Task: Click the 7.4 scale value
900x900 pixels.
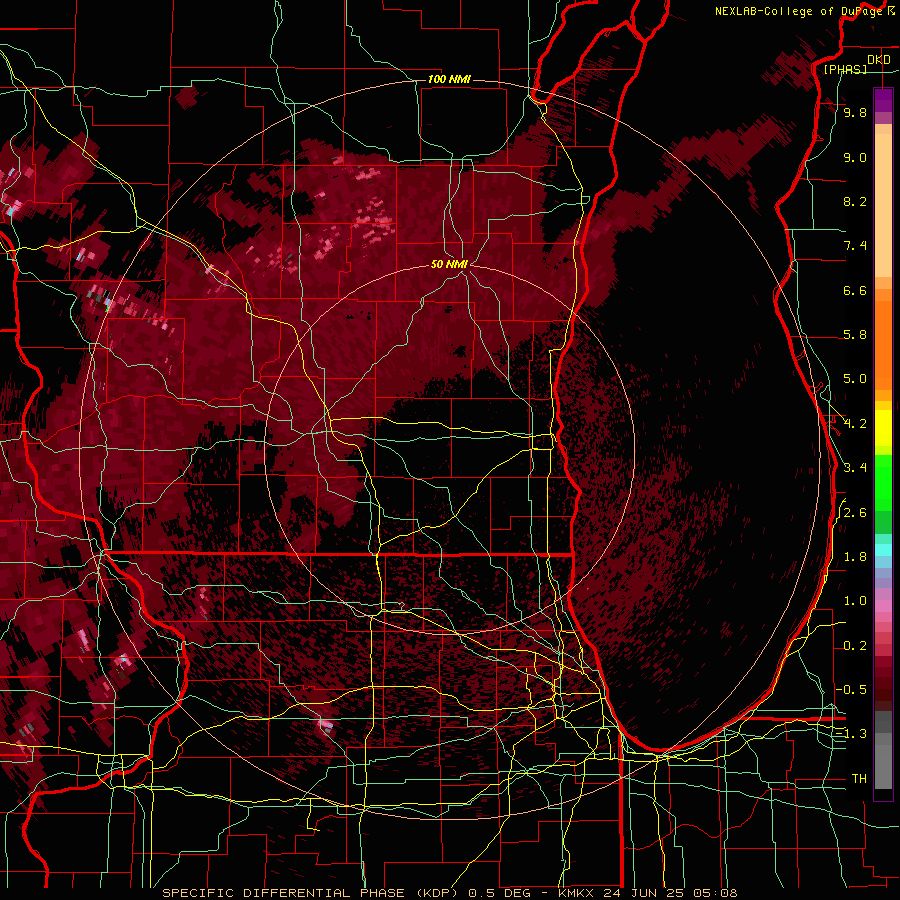Action: tap(855, 246)
